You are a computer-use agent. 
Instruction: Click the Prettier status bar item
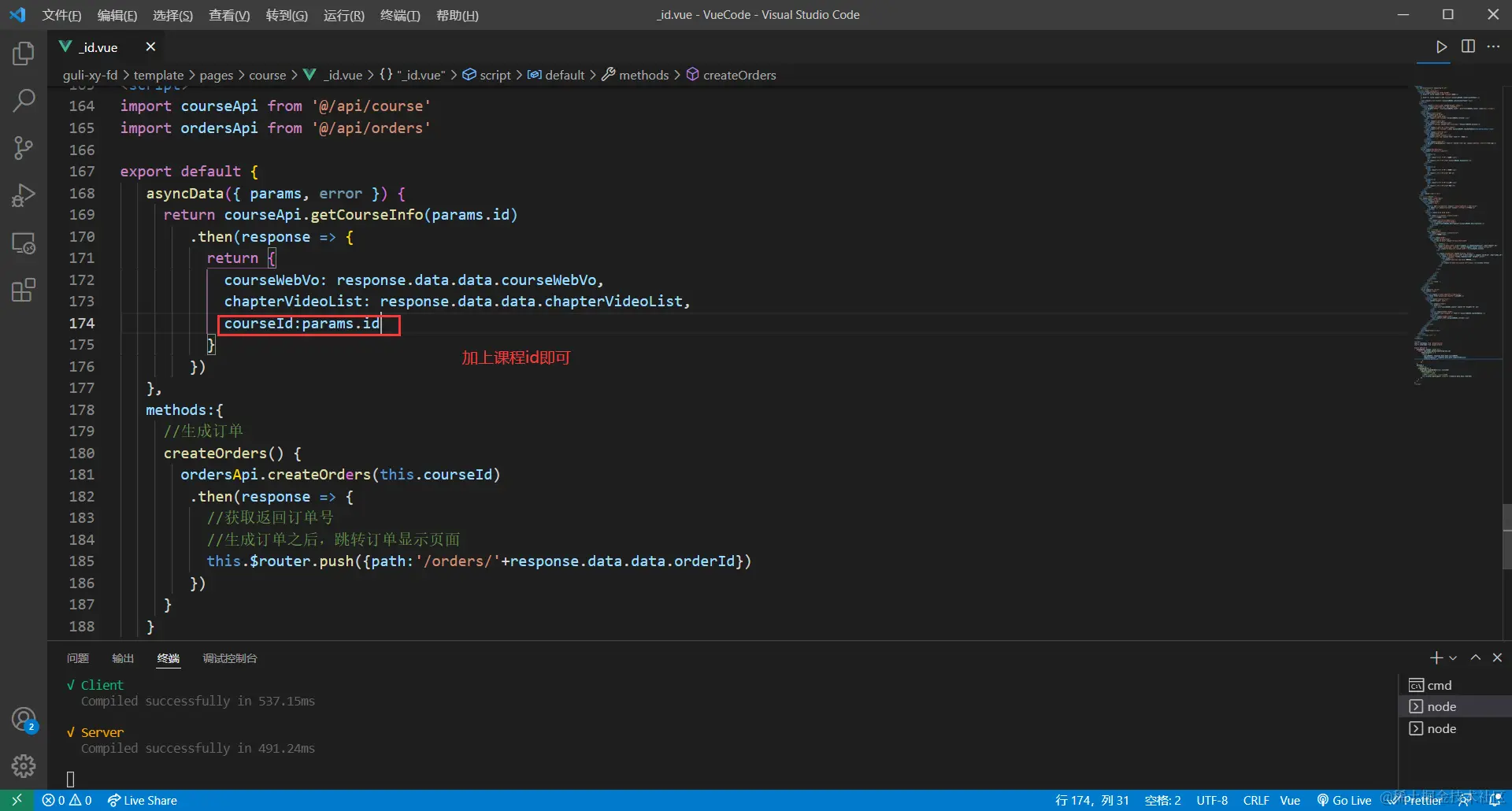1415,800
